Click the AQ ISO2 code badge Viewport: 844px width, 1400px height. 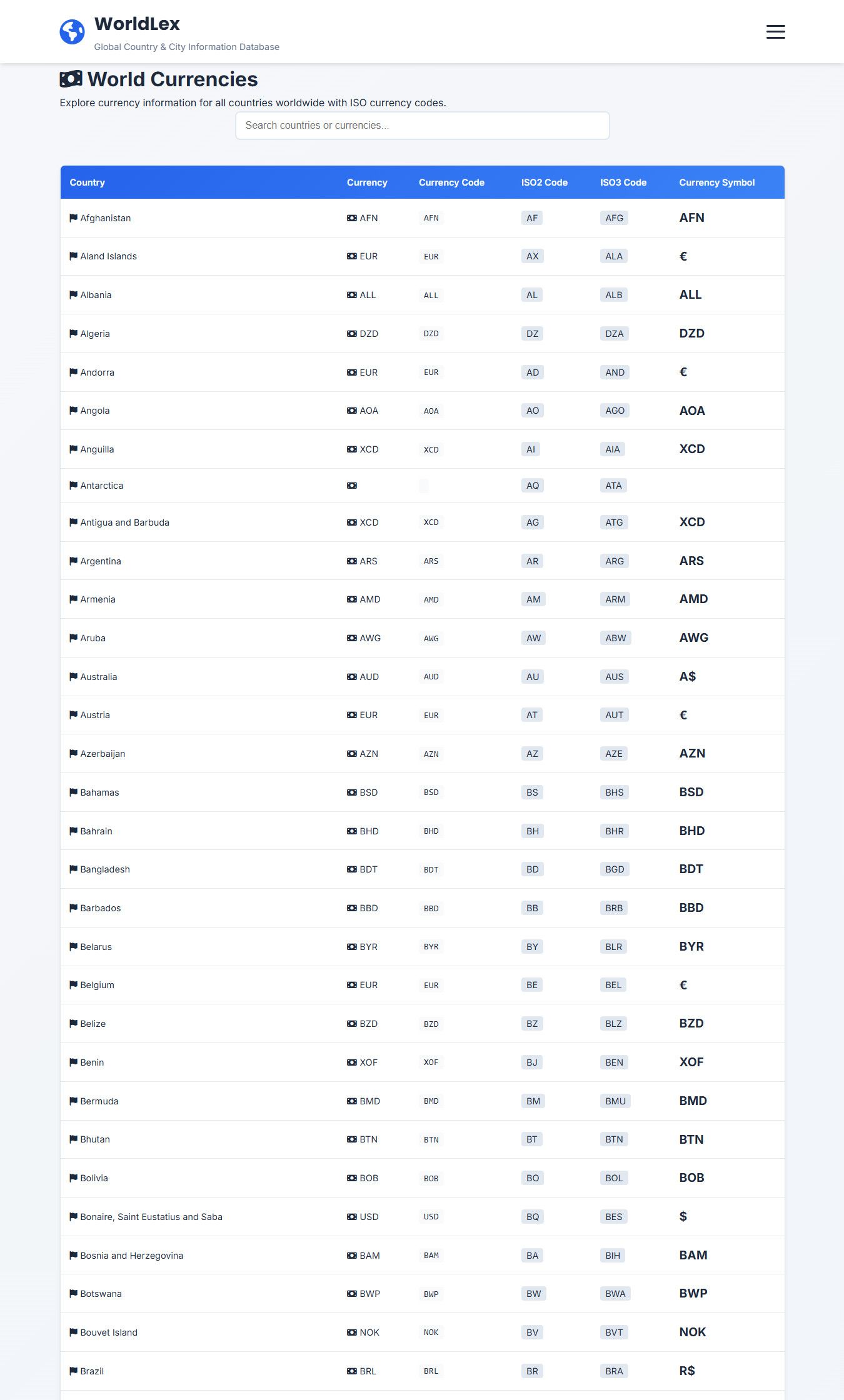[532, 486]
